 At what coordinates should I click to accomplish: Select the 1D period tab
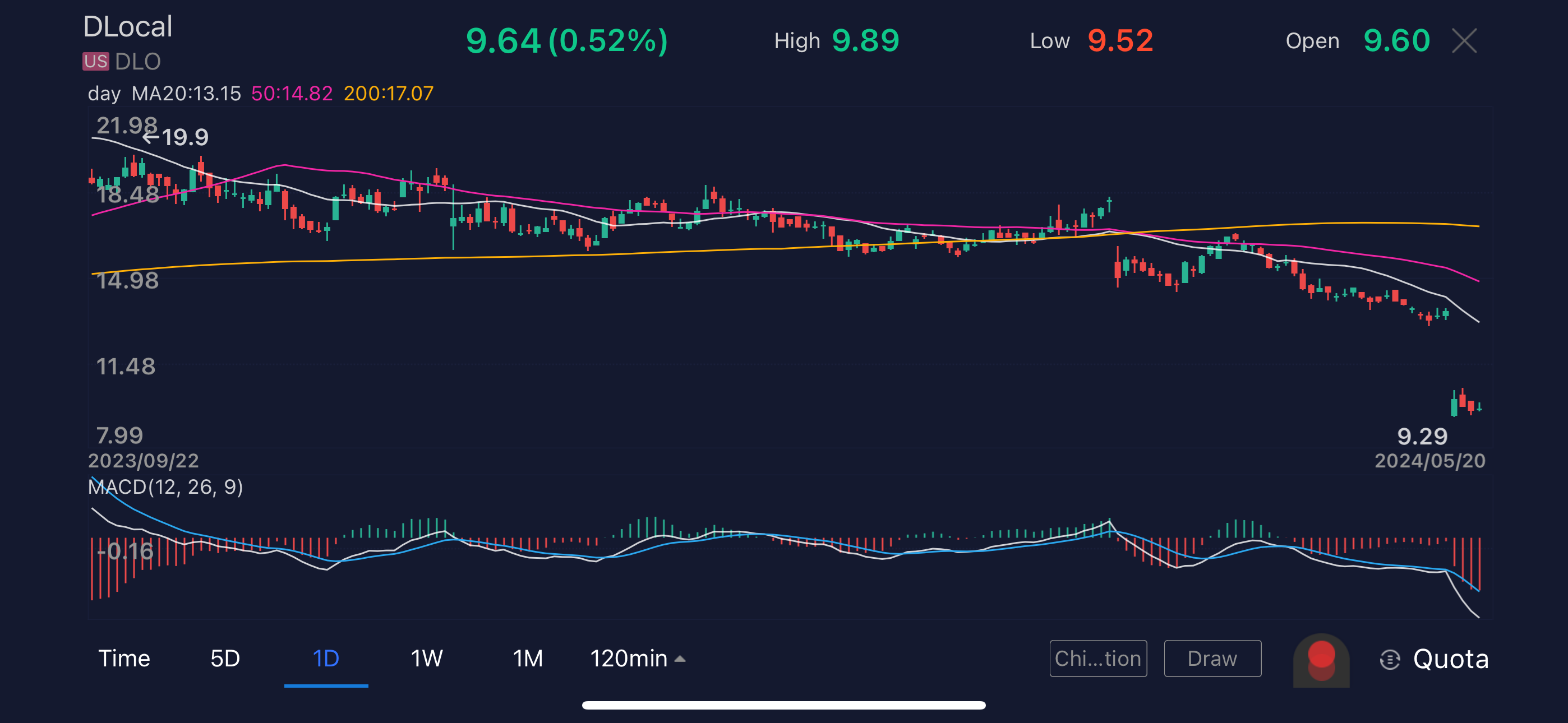click(326, 659)
